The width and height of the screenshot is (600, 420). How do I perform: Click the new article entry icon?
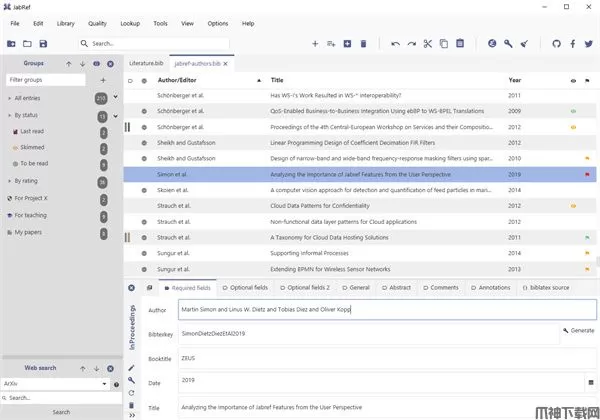(x=347, y=44)
